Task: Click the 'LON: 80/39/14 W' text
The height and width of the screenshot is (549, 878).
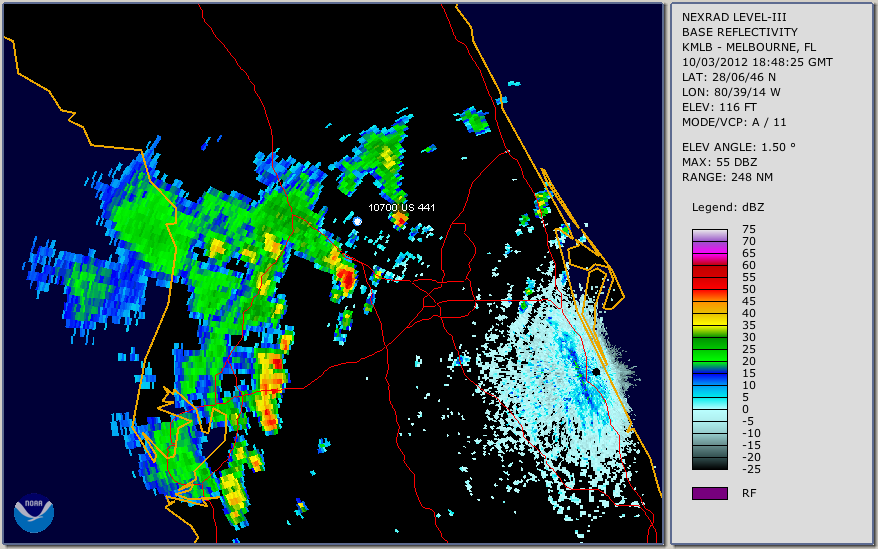Action: point(731,92)
